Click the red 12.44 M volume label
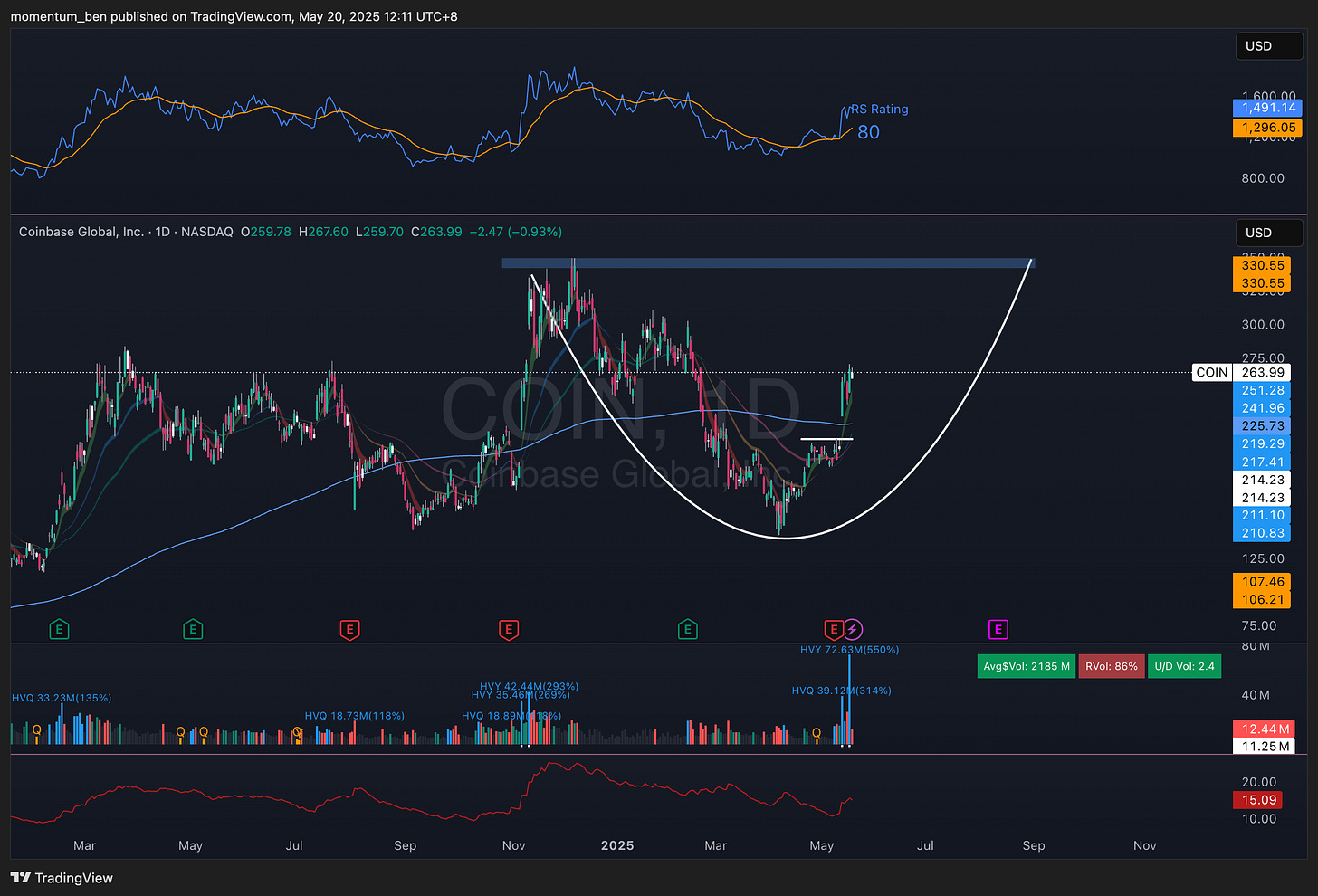The width and height of the screenshot is (1318, 896). [x=1265, y=729]
